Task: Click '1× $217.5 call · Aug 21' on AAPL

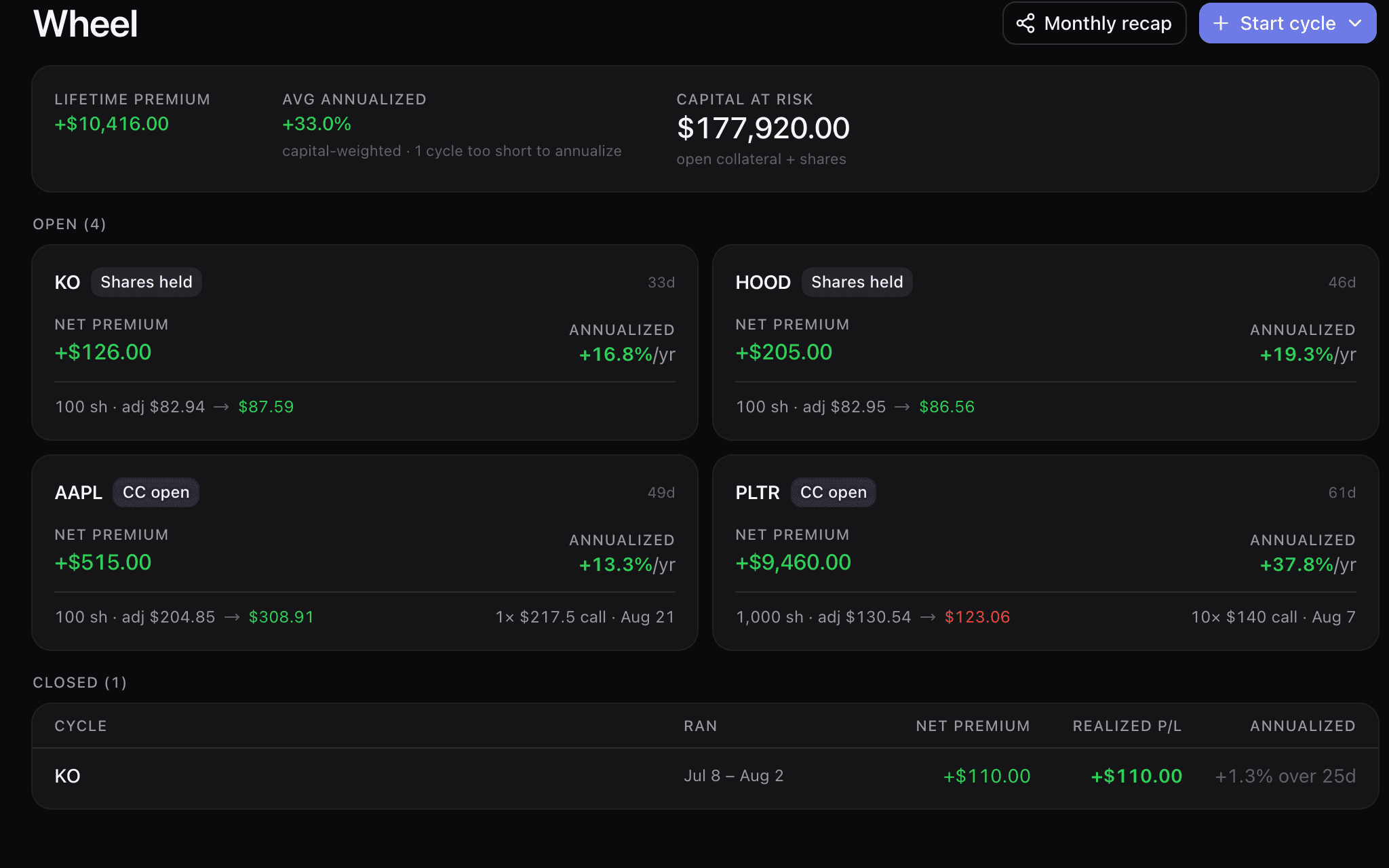Action: [x=585, y=617]
